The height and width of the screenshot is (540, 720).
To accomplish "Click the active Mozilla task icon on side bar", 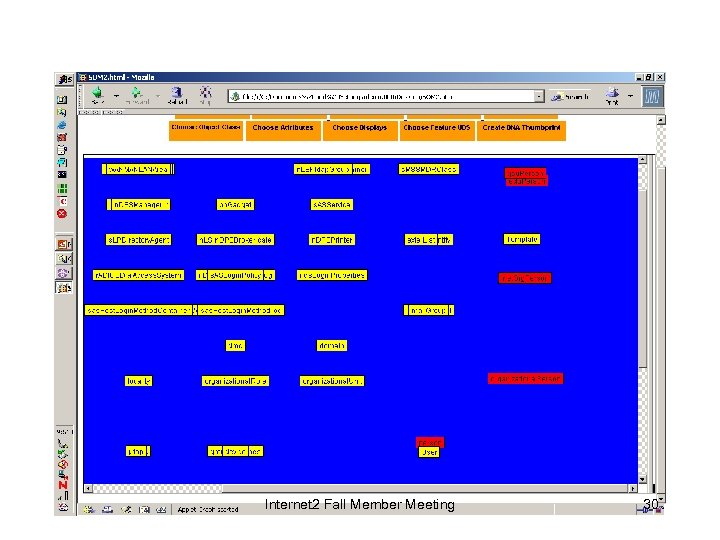I will coord(64,287).
